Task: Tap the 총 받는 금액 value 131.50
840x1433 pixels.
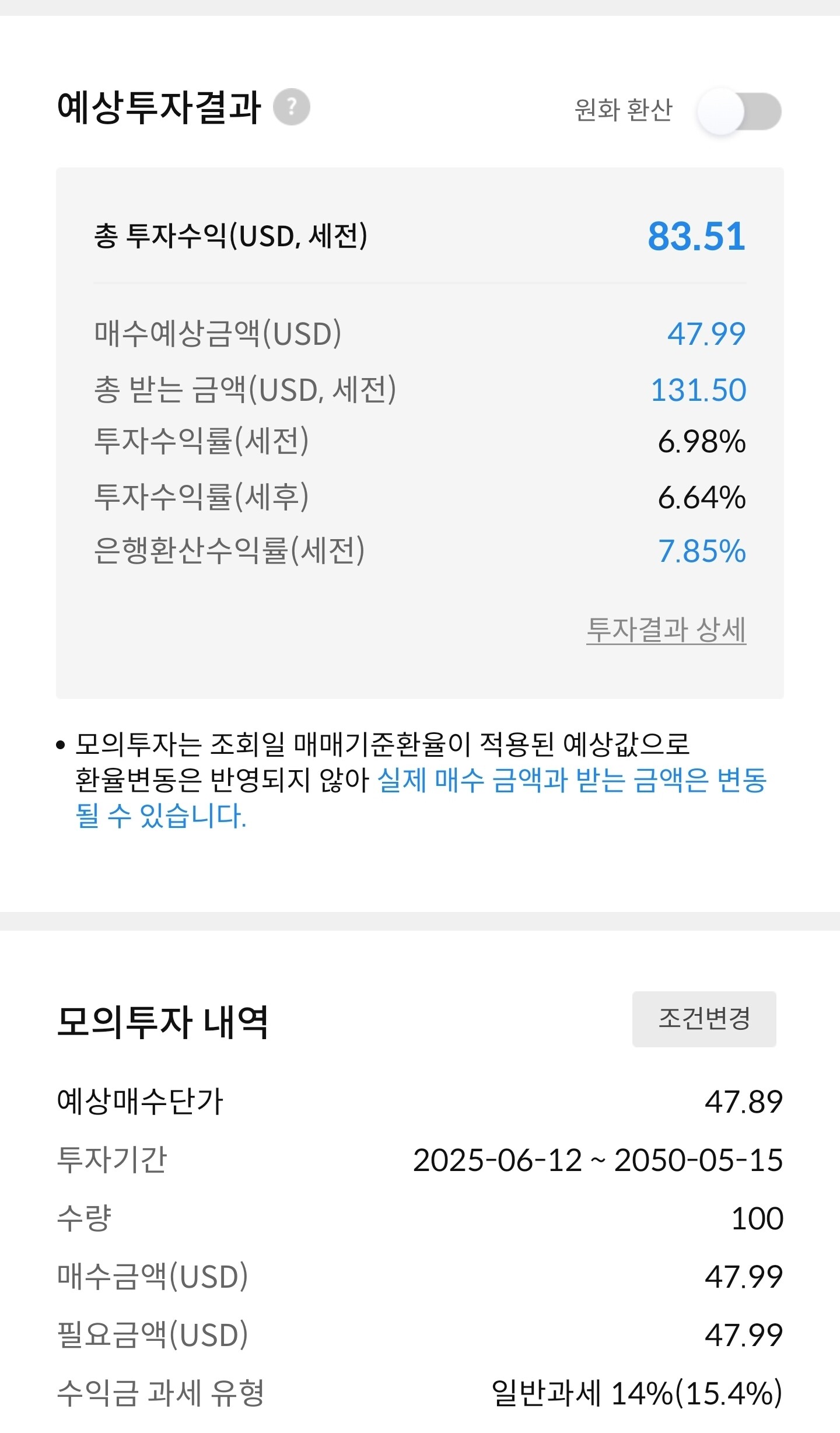Action: coord(698,390)
